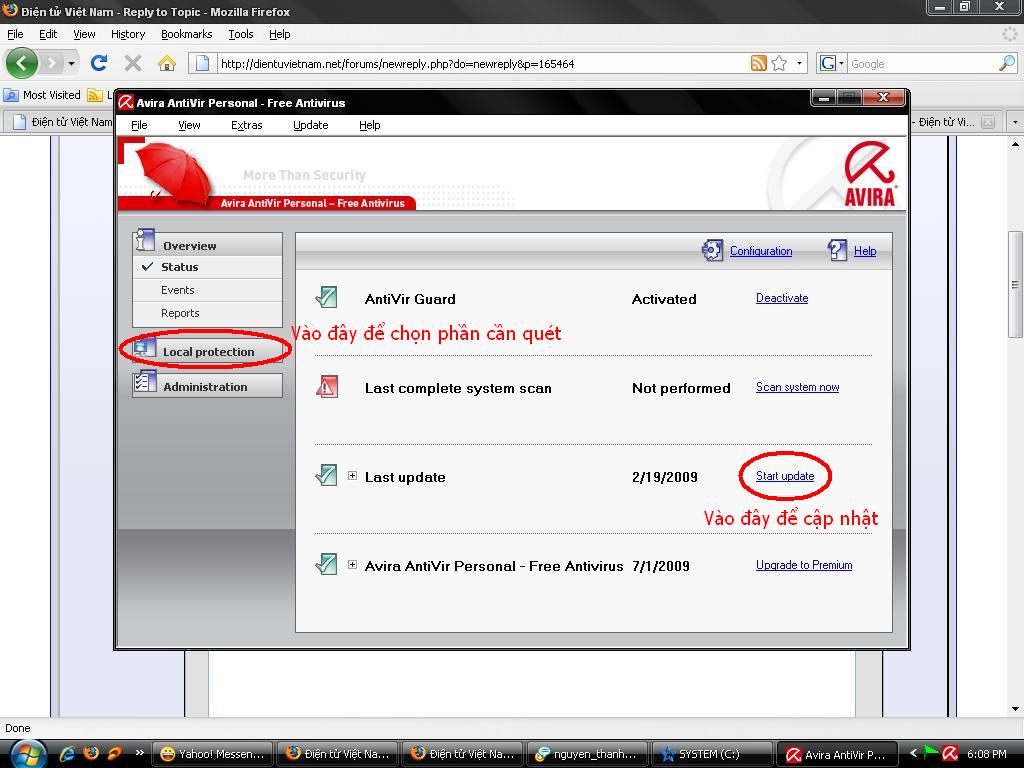The image size is (1024, 768).
Task: Click the Firefox Stop loading icon
Action: click(x=133, y=63)
